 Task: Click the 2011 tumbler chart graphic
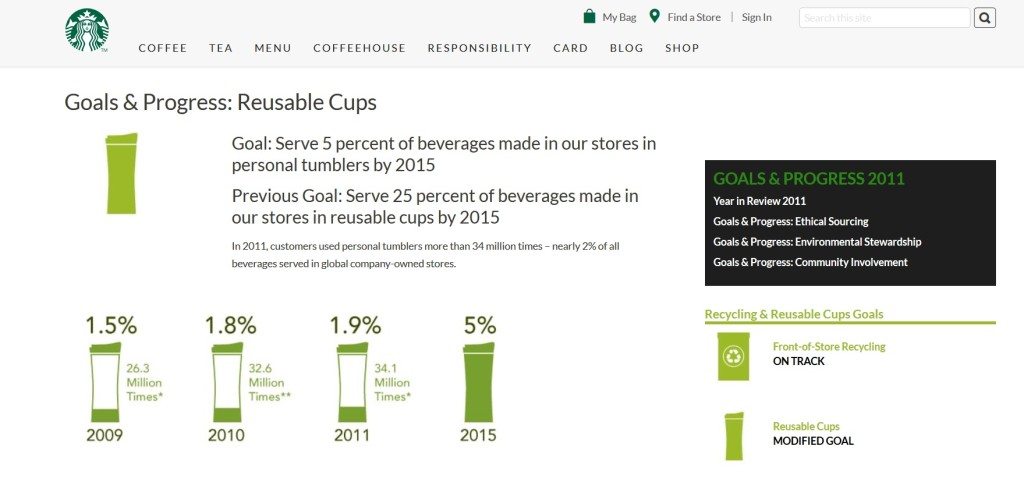352,383
